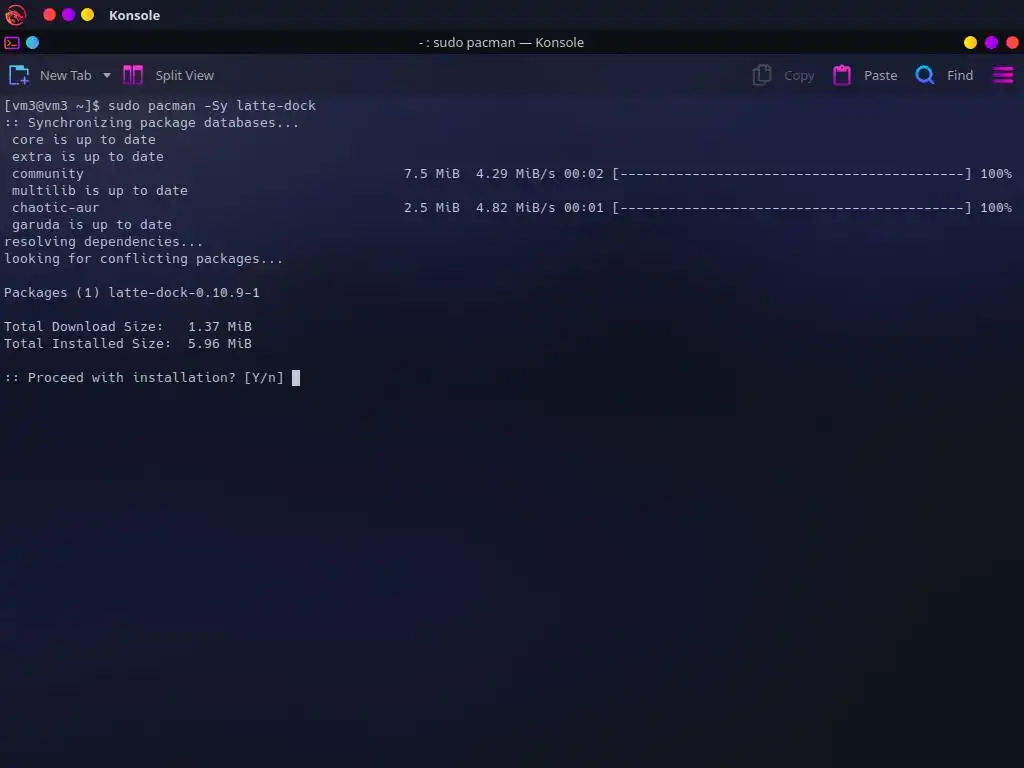Click the '7.5 MiB' download size value

[x=432, y=174]
